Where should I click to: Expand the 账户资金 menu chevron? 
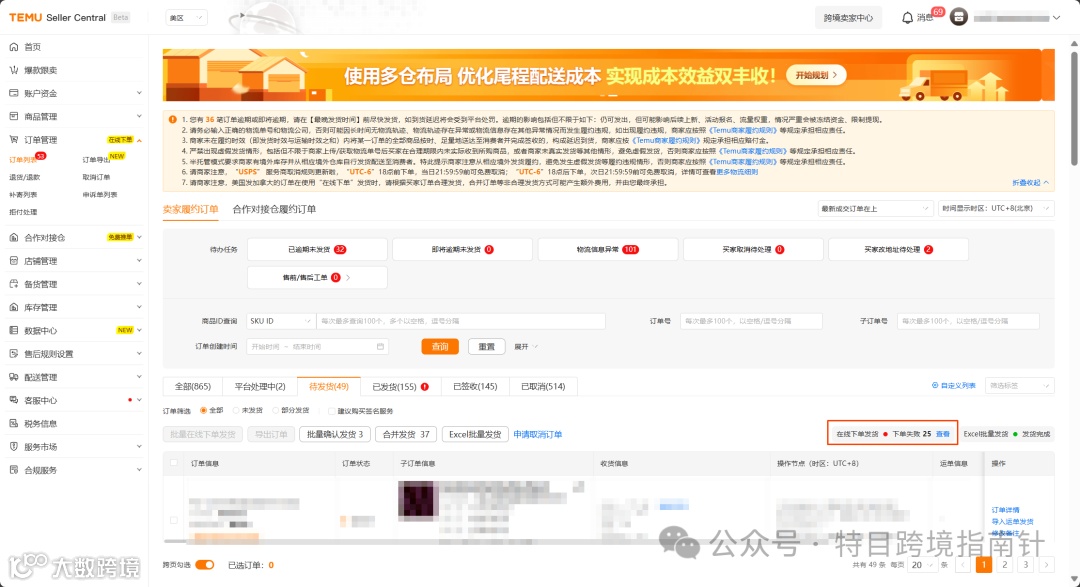pyautogui.click(x=139, y=93)
